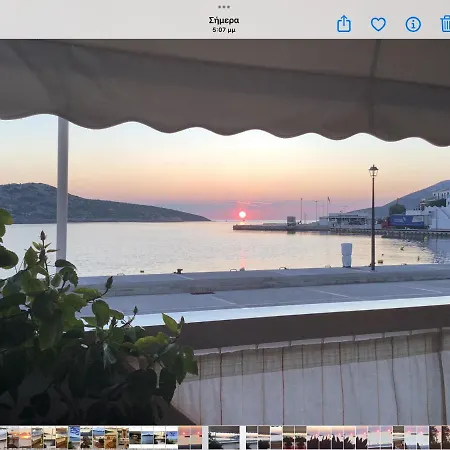
Task: Delete the photo using the trash icon
Action: [x=445, y=24]
